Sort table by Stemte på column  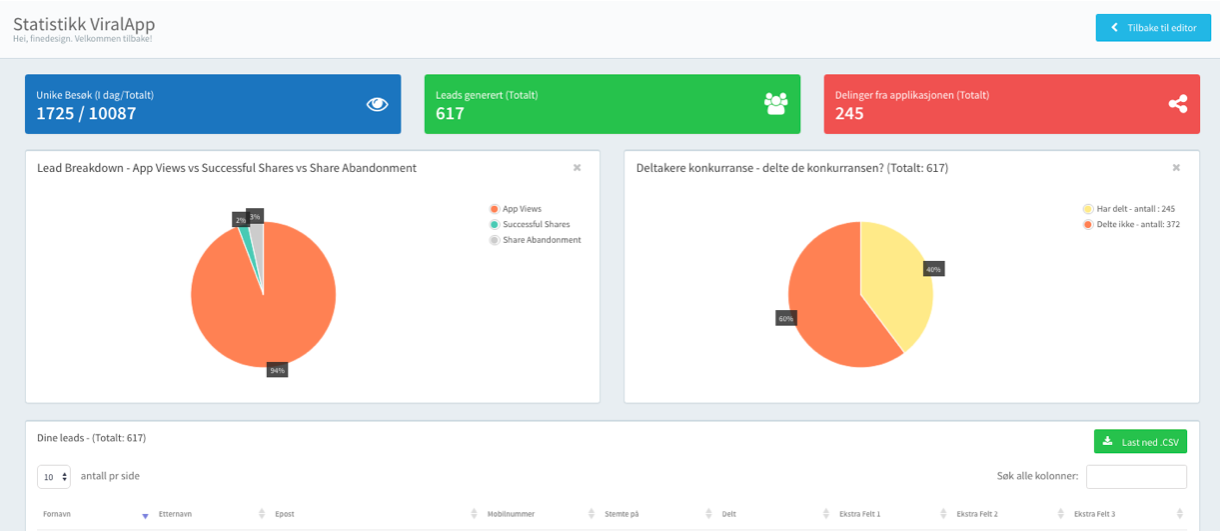point(657,514)
